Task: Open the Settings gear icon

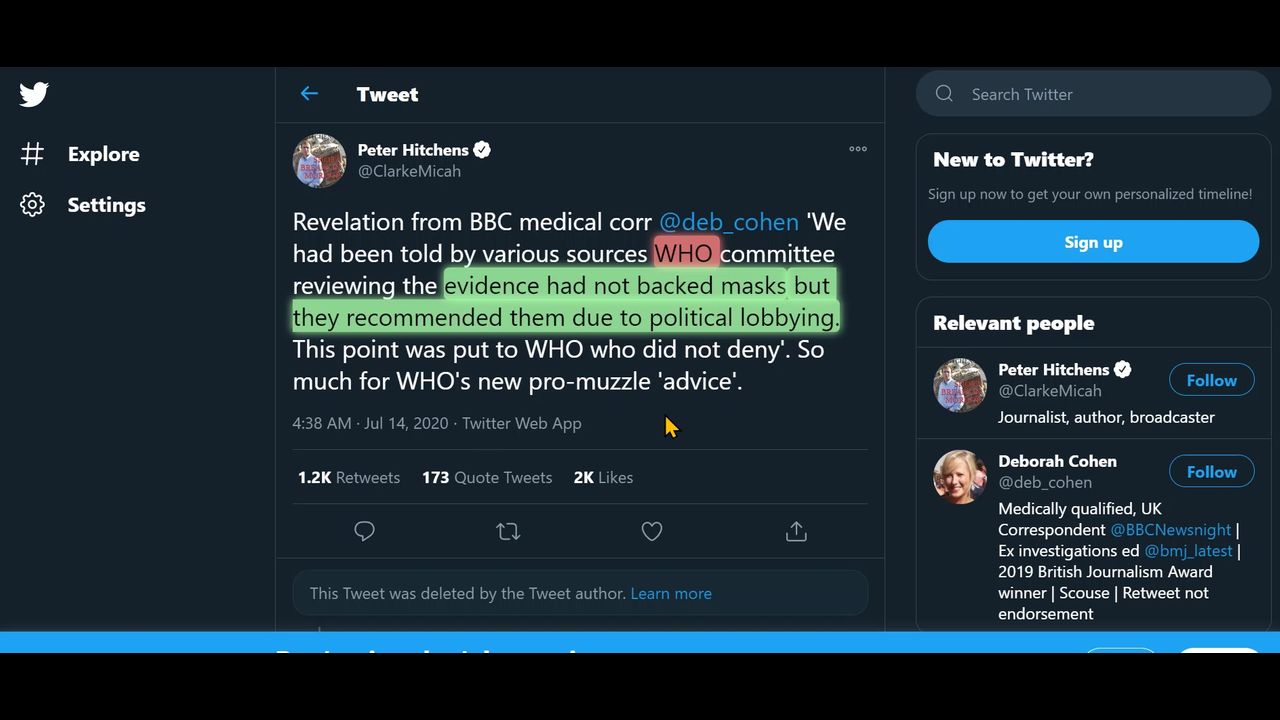Action: (x=33, y=205)
